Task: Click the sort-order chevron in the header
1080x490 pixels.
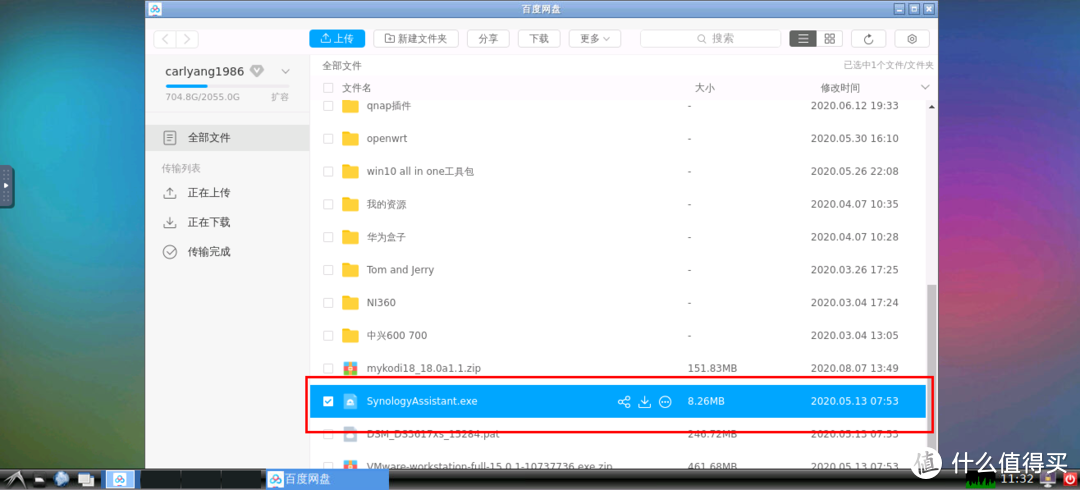Action: (925, 87)
